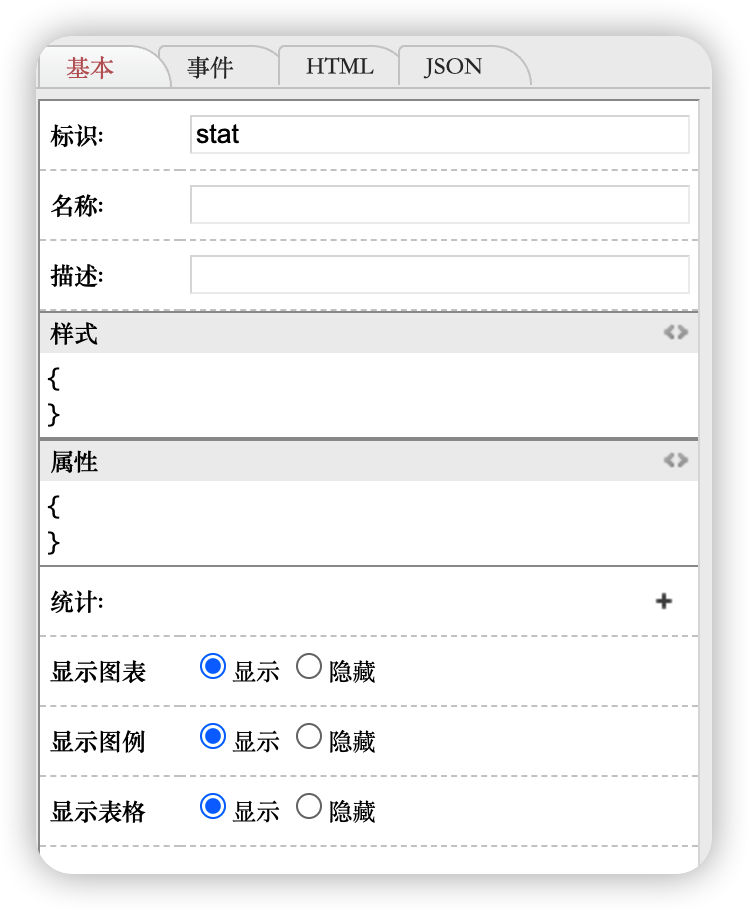The height and width of the screenshot is (910, 748).
Task: Collapse the 样式 section header
Action: (300, 334)
